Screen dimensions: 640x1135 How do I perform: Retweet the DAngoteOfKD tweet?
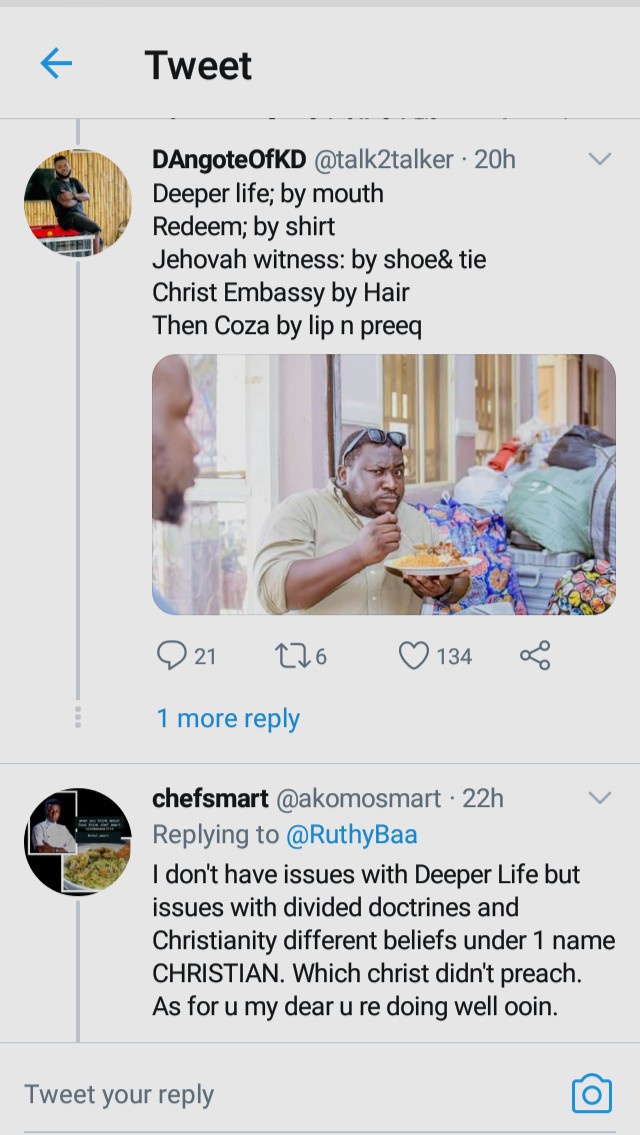pos(292,656)
